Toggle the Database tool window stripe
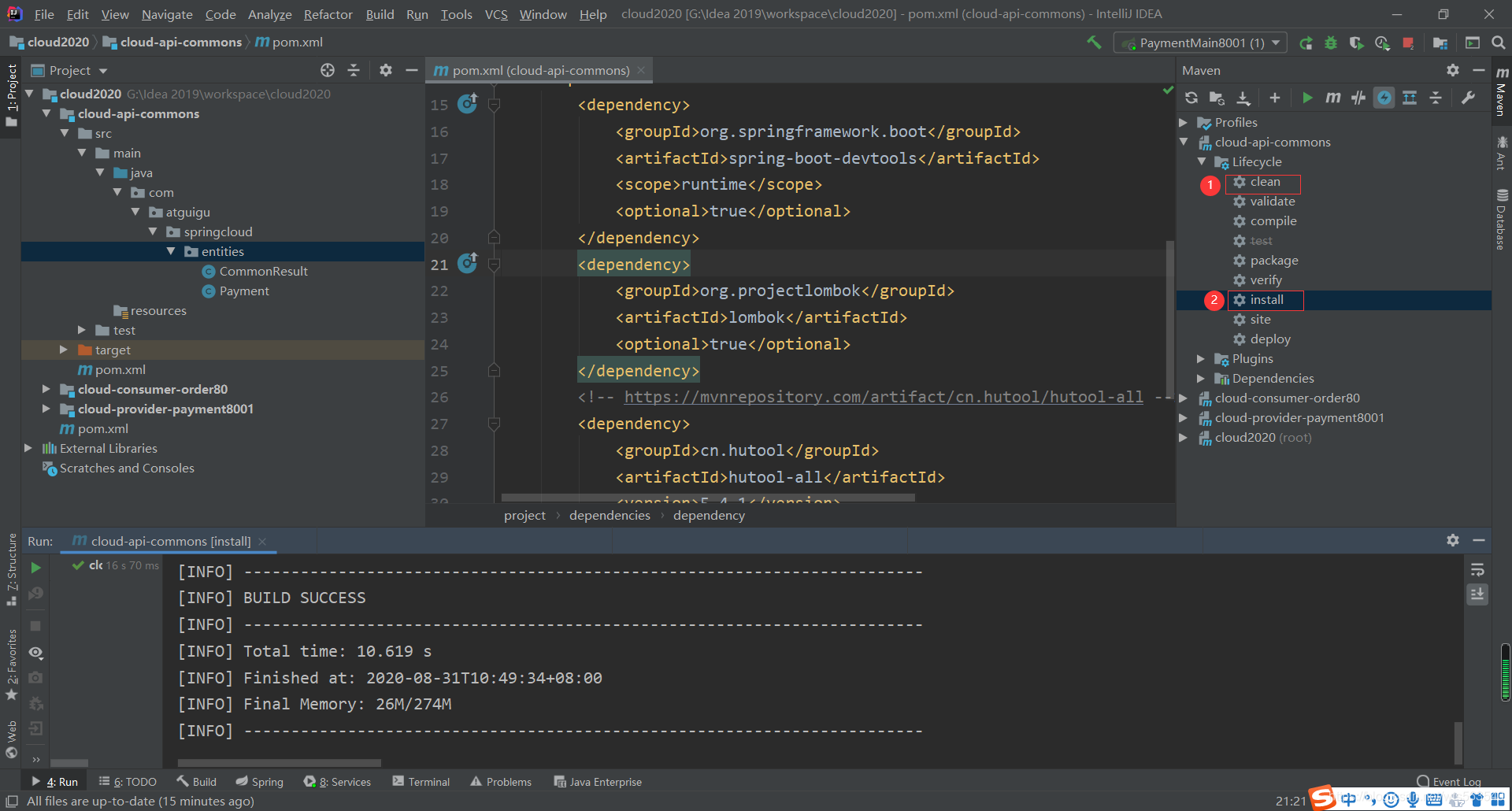The image size is (1512, 811). pos(1502,219)
